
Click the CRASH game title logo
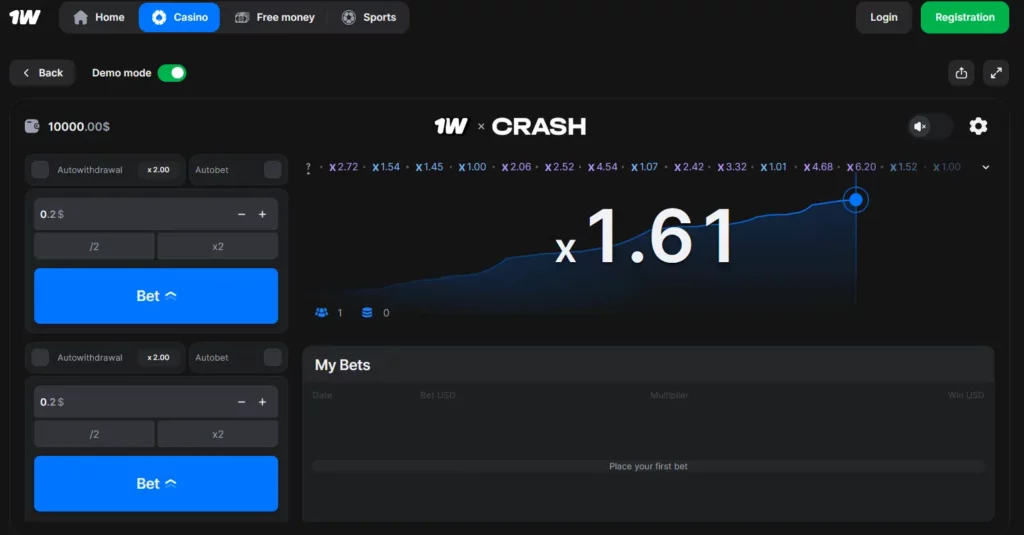[x=539, y=127]
